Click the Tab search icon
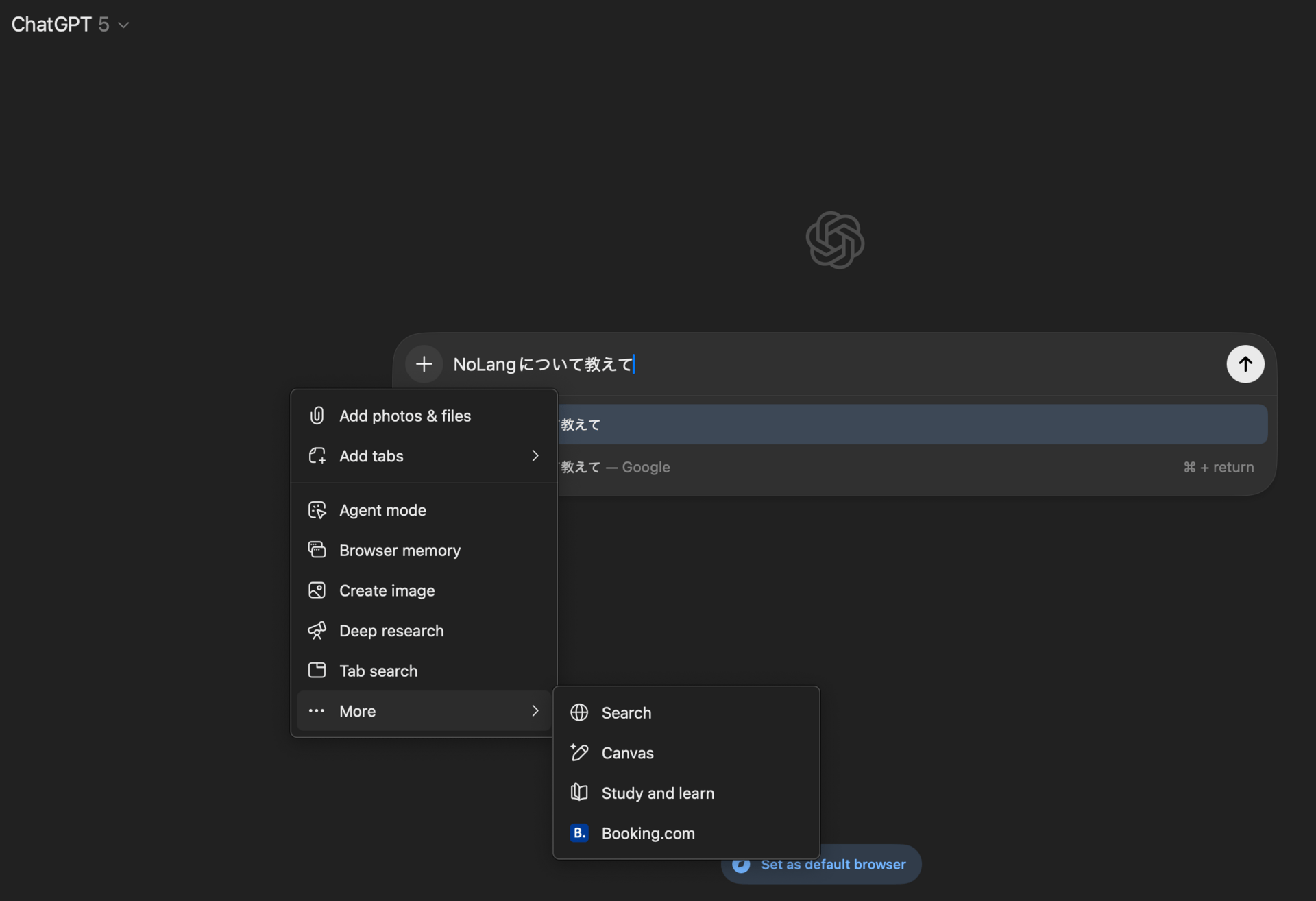Image resolution: width=1316 pixels, height=901 pixels. pyautogui.click(x=317, y=671)
